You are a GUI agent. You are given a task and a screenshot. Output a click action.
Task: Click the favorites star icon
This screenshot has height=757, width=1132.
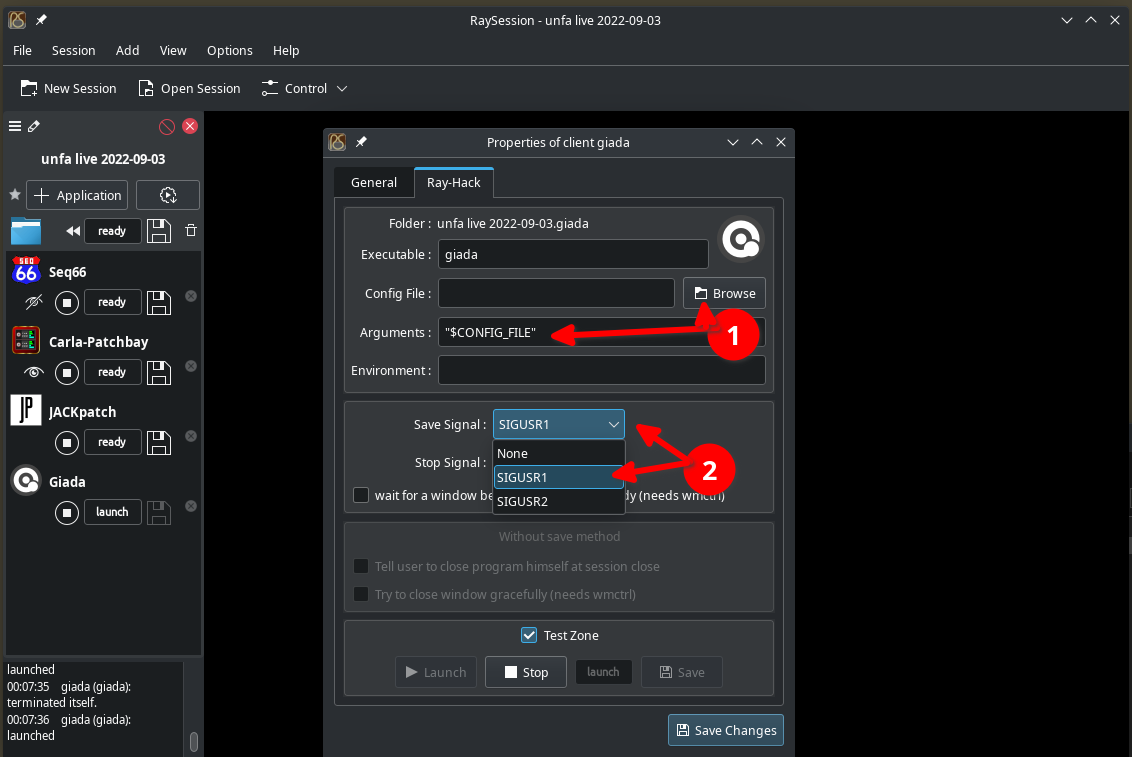(x=14, y=195)
